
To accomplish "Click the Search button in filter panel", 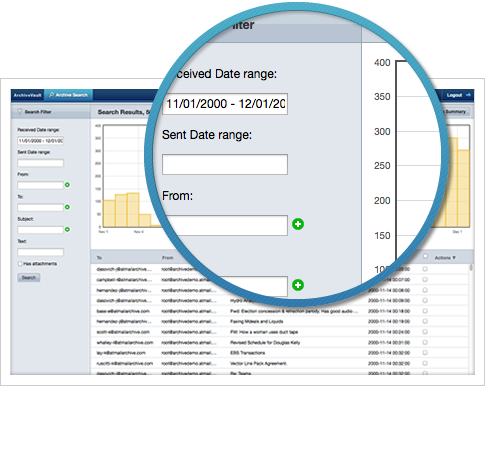I will (29, 277).
